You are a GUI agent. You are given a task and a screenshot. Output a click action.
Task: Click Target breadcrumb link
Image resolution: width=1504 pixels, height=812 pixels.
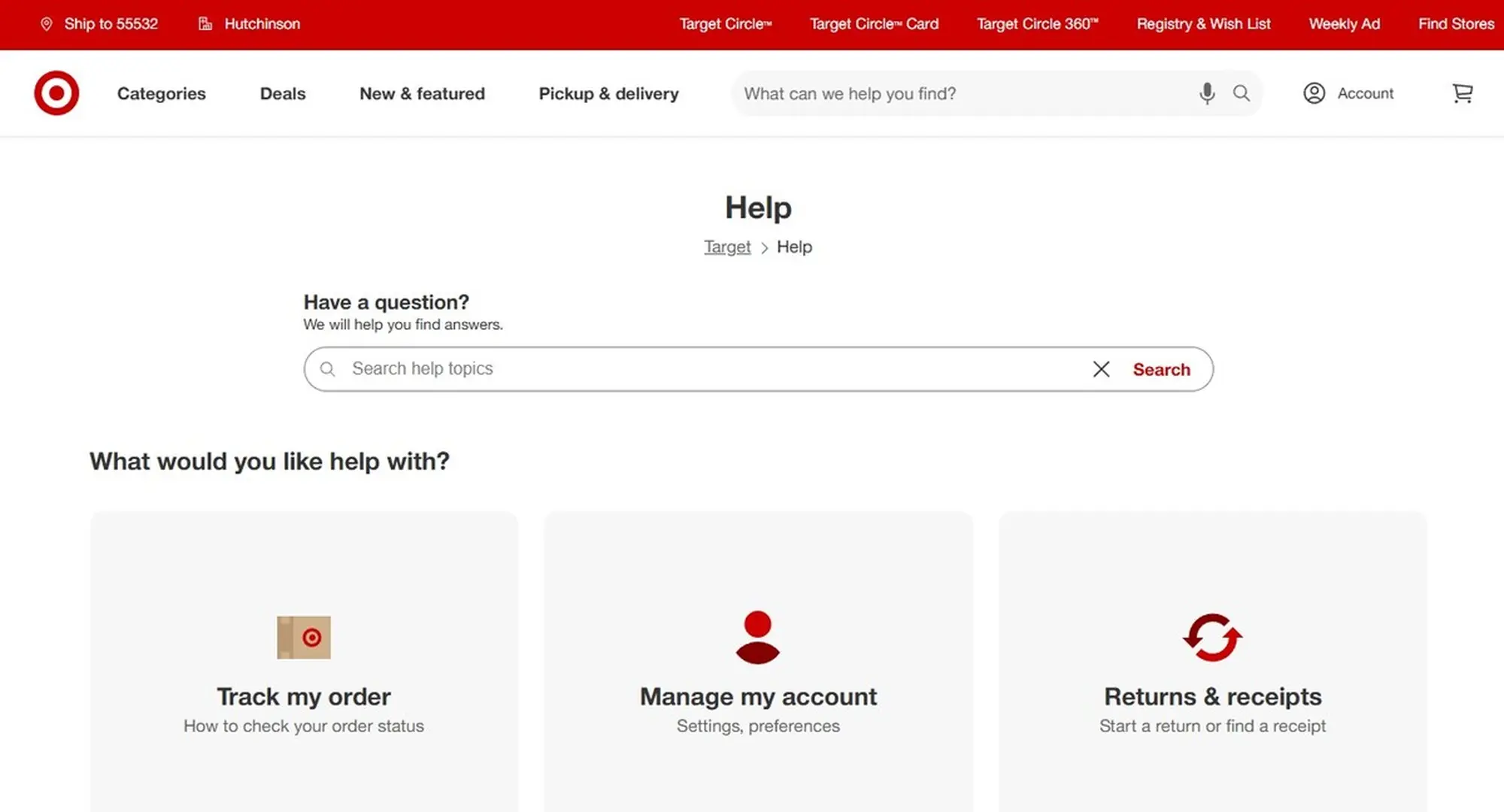(726, 247)
